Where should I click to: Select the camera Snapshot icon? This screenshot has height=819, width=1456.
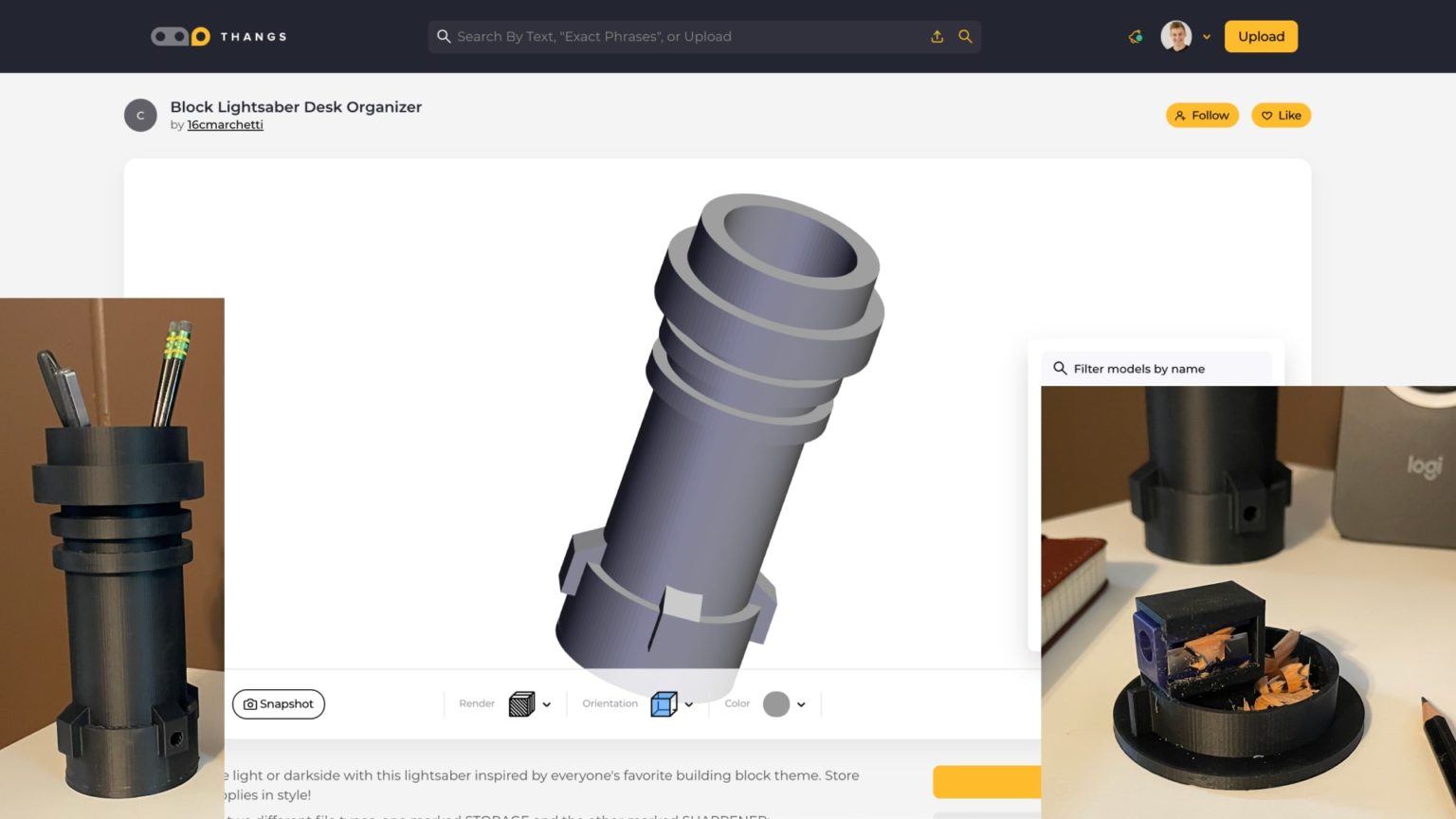point(250,704)
